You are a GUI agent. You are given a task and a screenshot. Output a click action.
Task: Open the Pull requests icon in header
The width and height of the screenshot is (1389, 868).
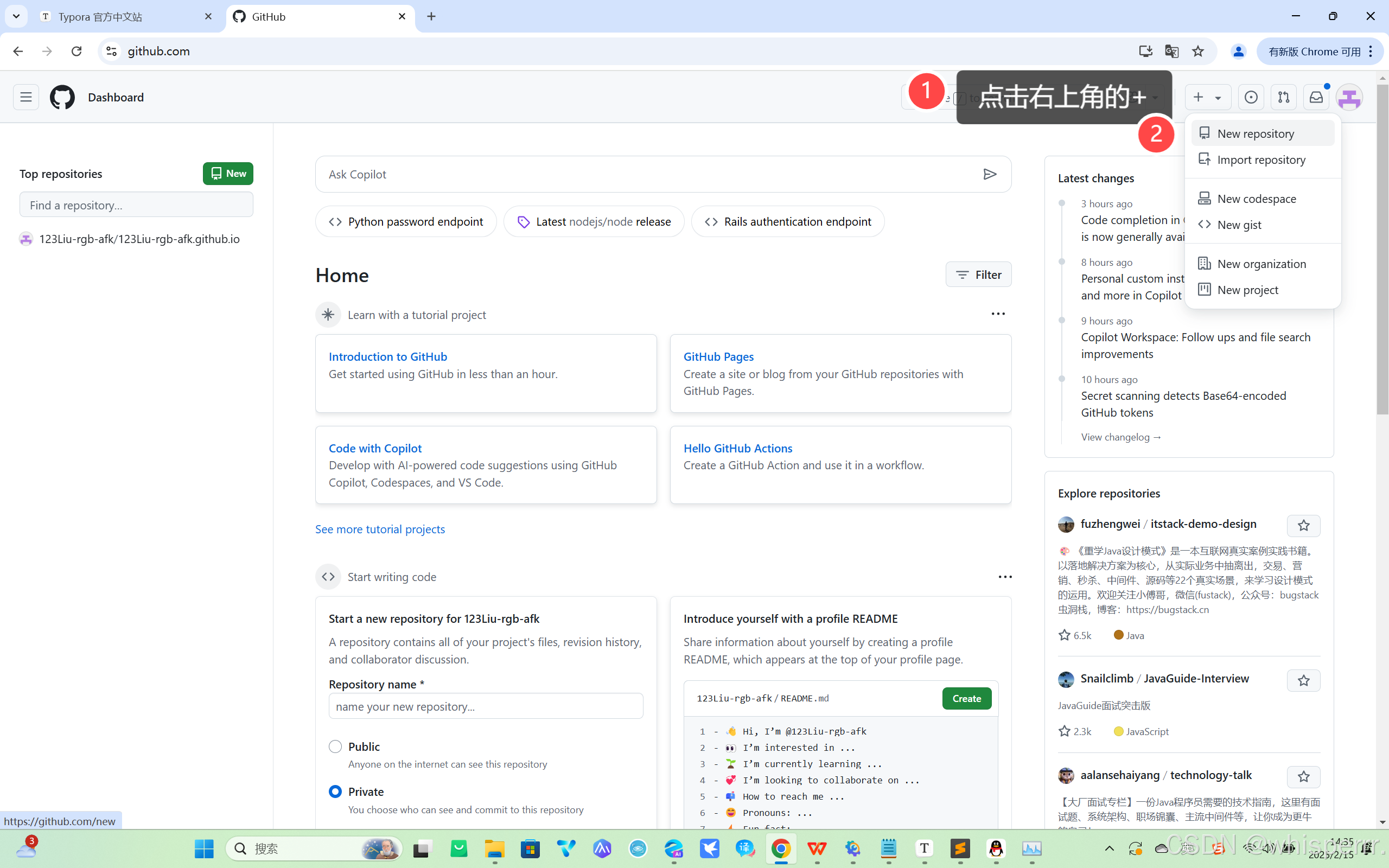coord(1283,97)
